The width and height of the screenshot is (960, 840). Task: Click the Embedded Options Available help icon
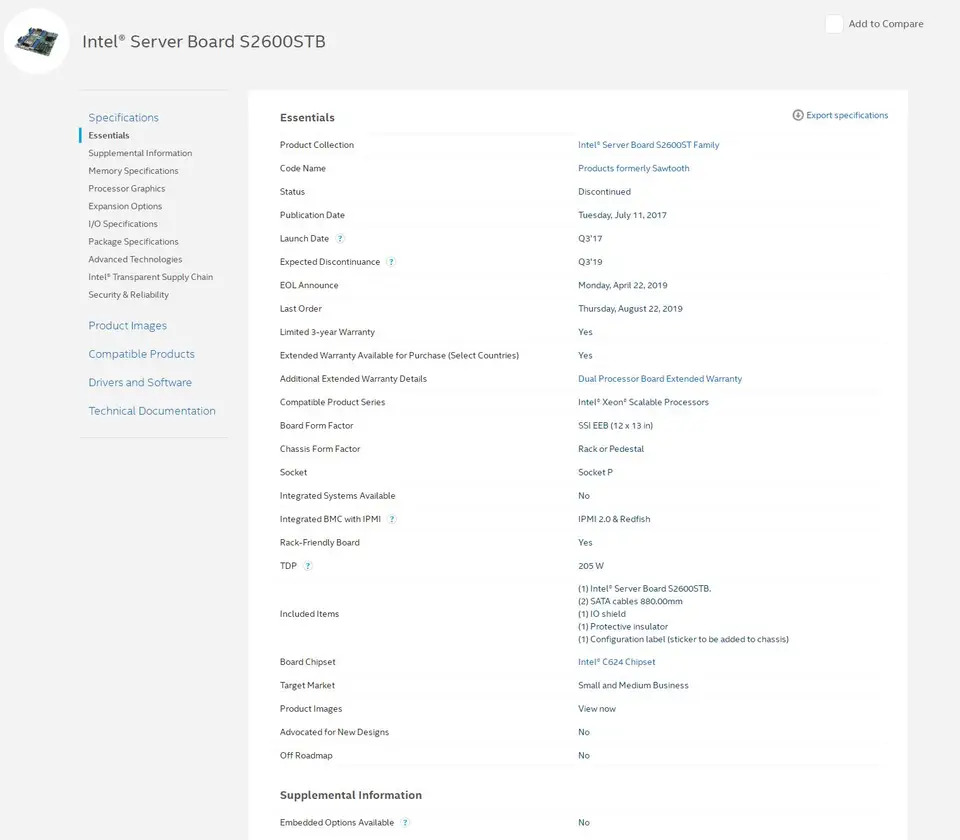(x=405, y=822)
